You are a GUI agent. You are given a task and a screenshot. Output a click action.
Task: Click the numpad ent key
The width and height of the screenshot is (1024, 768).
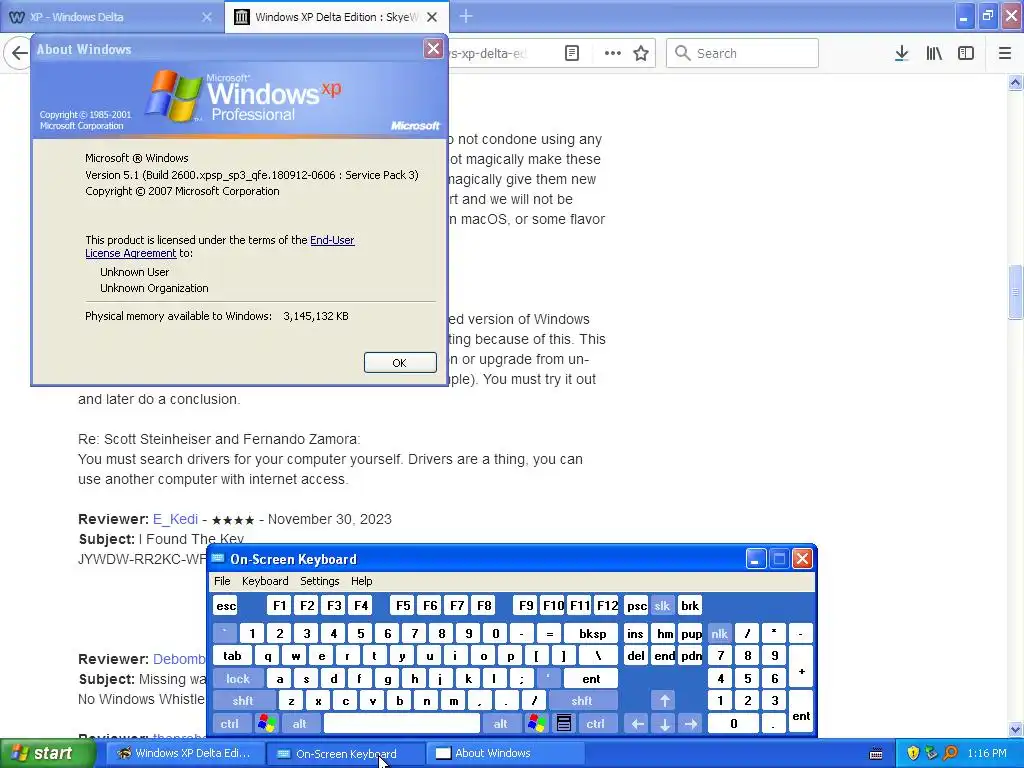coord(801,712)
